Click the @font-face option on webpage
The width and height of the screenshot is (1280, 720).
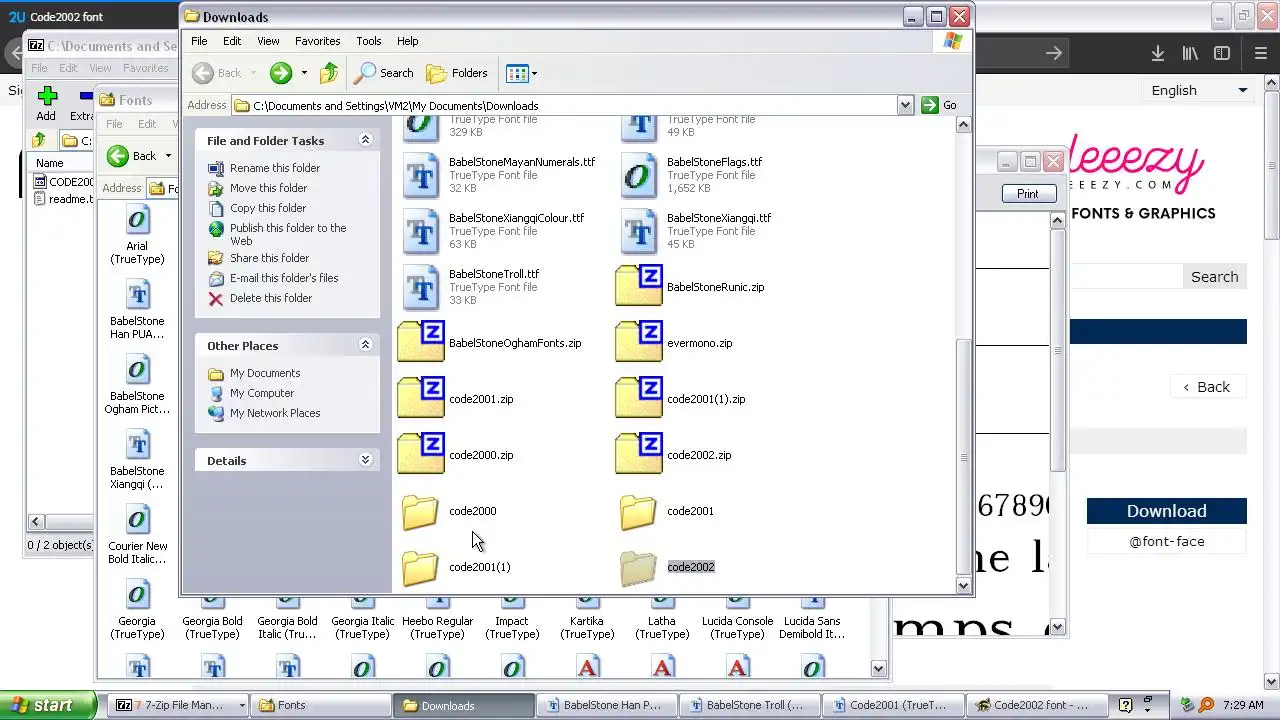click(1167, 541)
